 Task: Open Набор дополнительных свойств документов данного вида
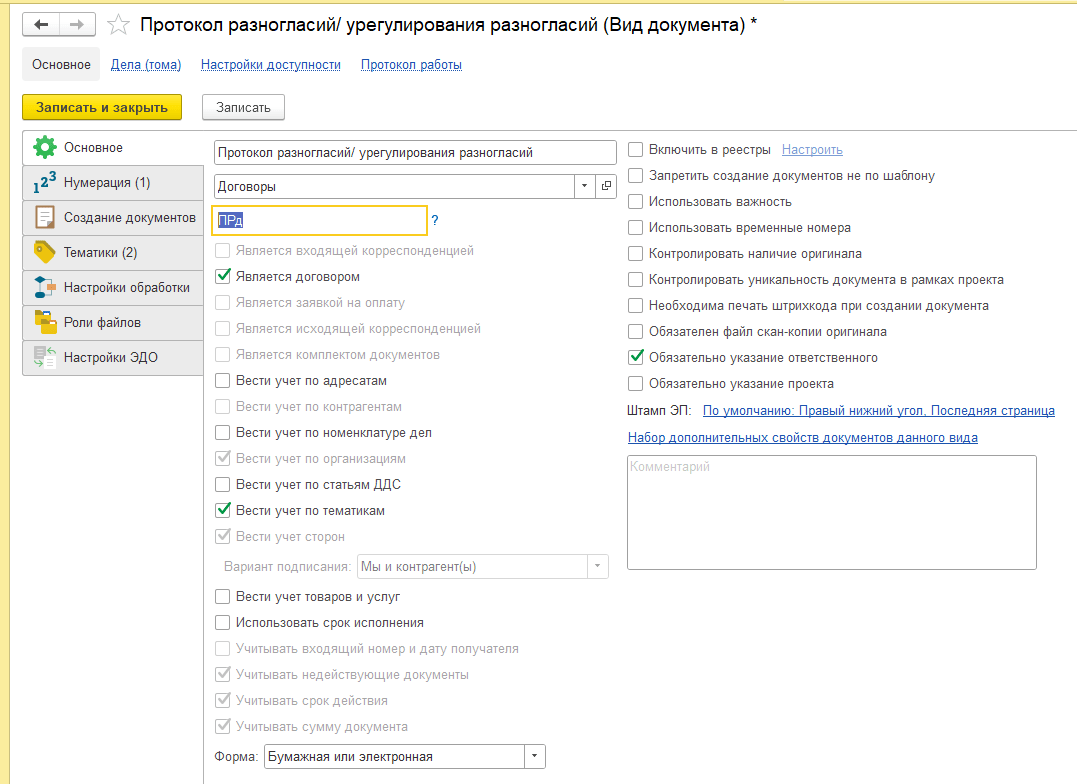tap(802, 438)
